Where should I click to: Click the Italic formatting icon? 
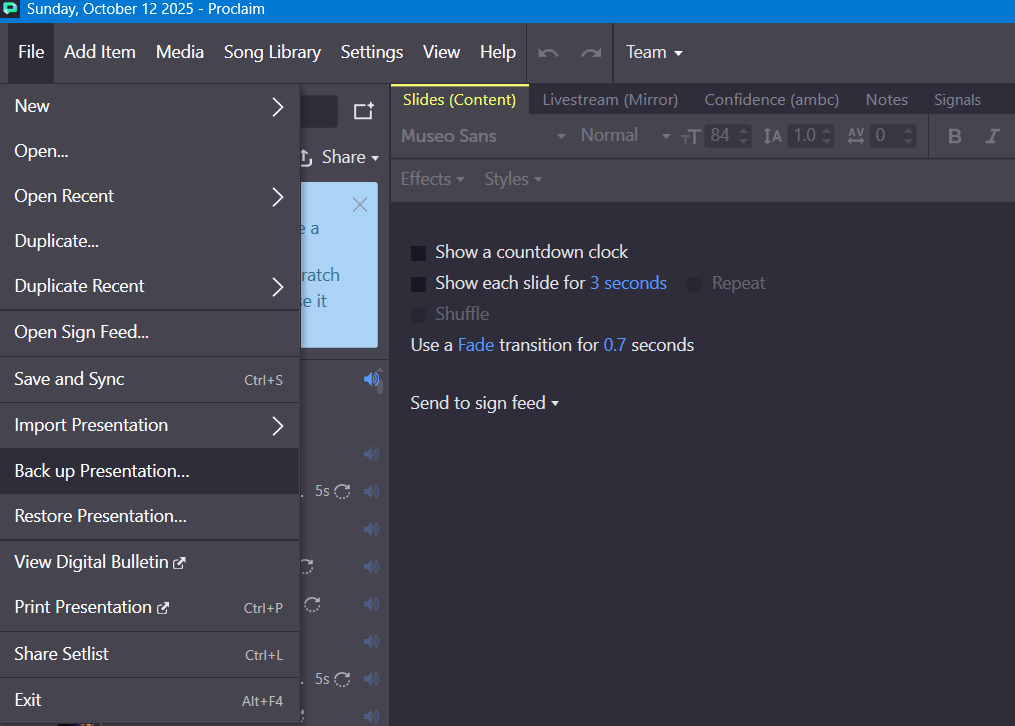pos(992,136)
